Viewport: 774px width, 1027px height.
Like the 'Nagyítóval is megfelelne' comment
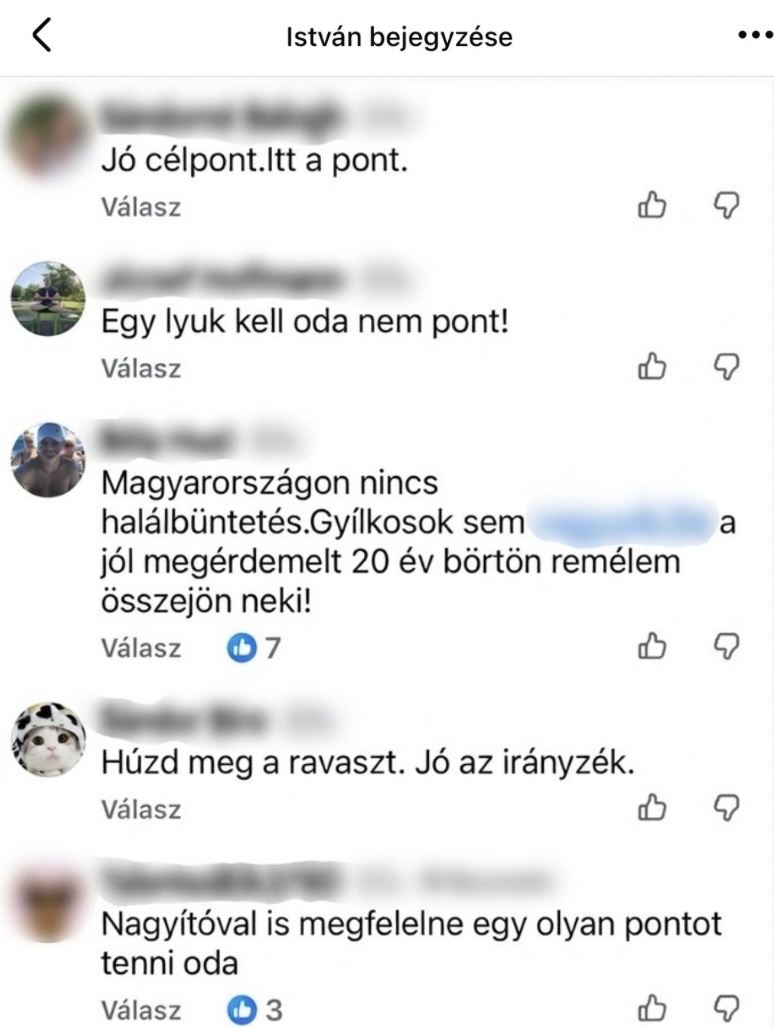tap(652, 1008)
